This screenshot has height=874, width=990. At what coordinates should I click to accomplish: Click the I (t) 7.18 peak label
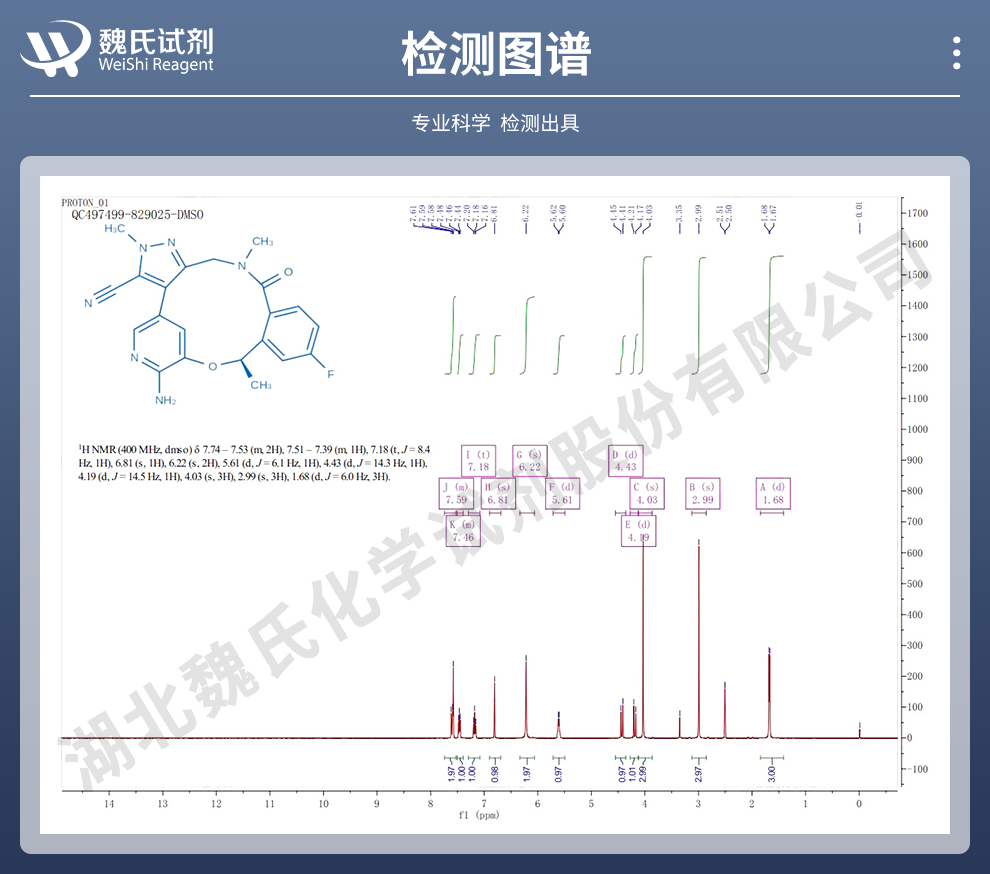click(478, 460)
